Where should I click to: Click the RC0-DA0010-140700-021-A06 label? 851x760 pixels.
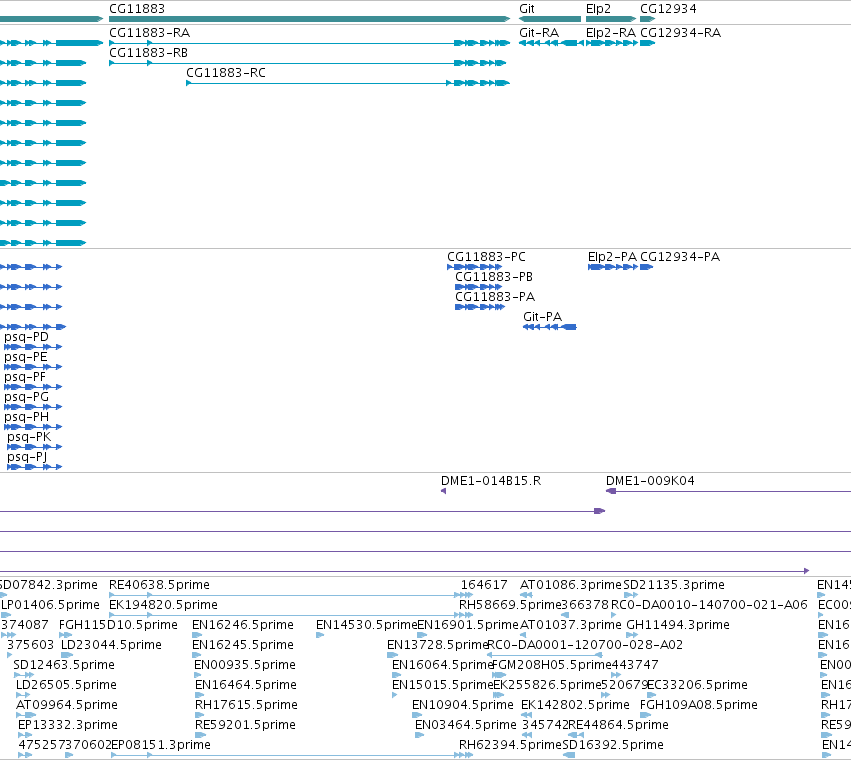(x=709, y=605)
